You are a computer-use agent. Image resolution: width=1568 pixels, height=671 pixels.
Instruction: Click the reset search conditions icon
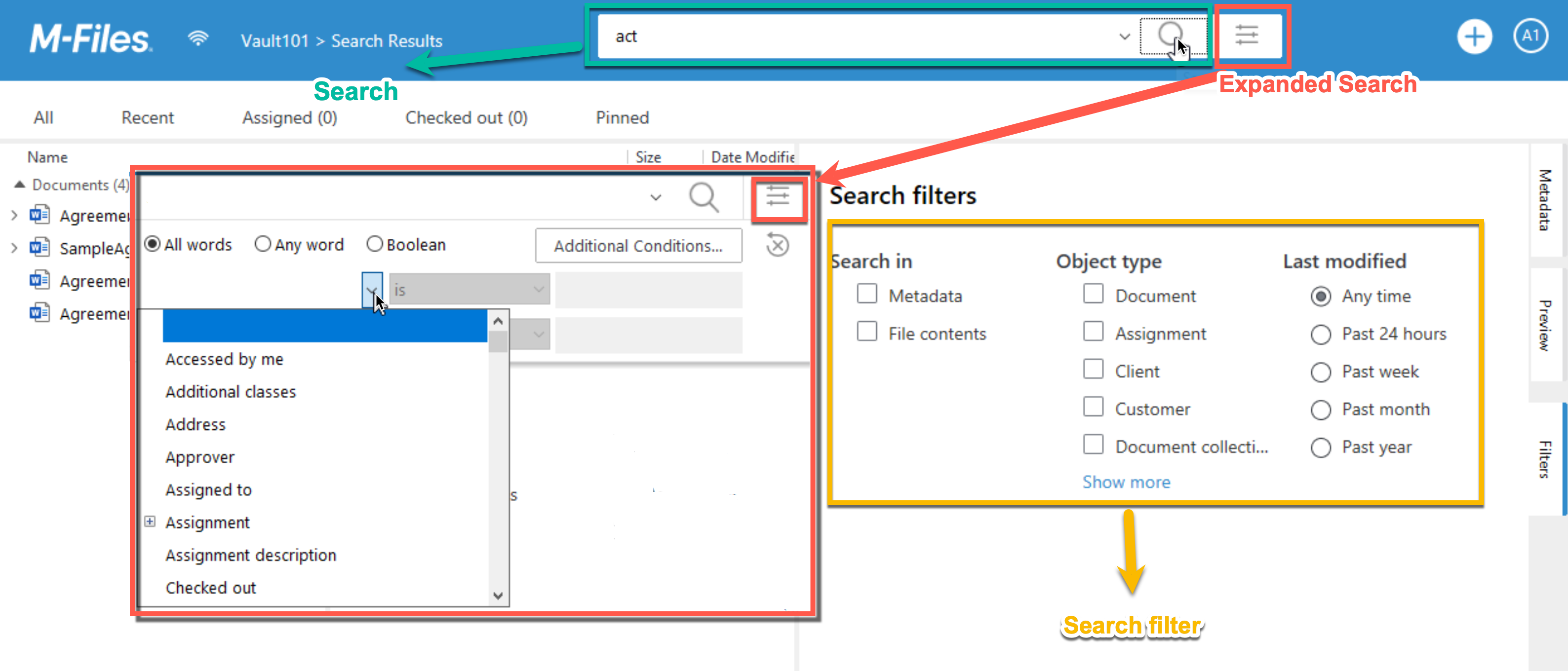point(777,245)
